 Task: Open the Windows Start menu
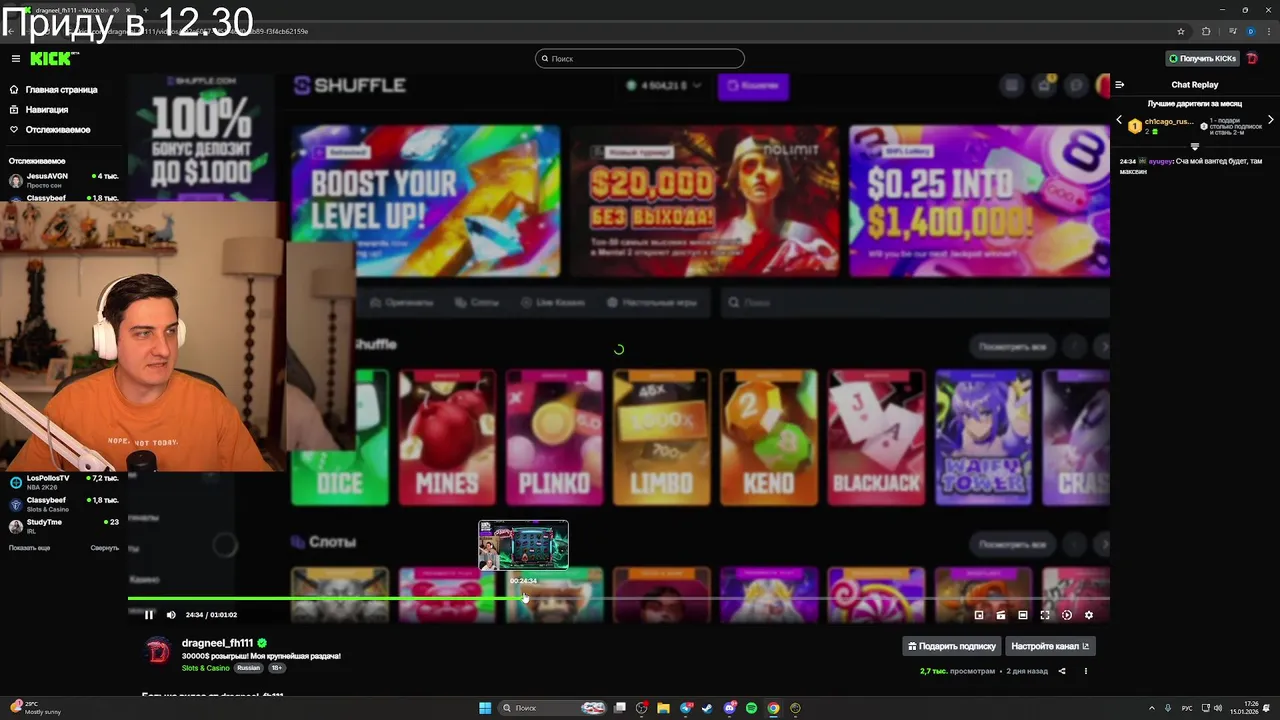tap(485, 708)
